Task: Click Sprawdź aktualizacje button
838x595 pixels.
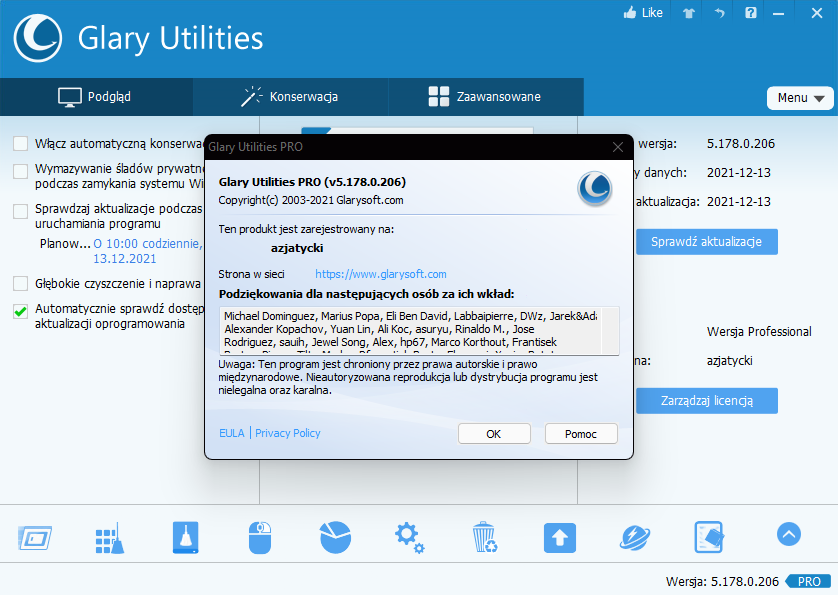Action: [707, 242]
